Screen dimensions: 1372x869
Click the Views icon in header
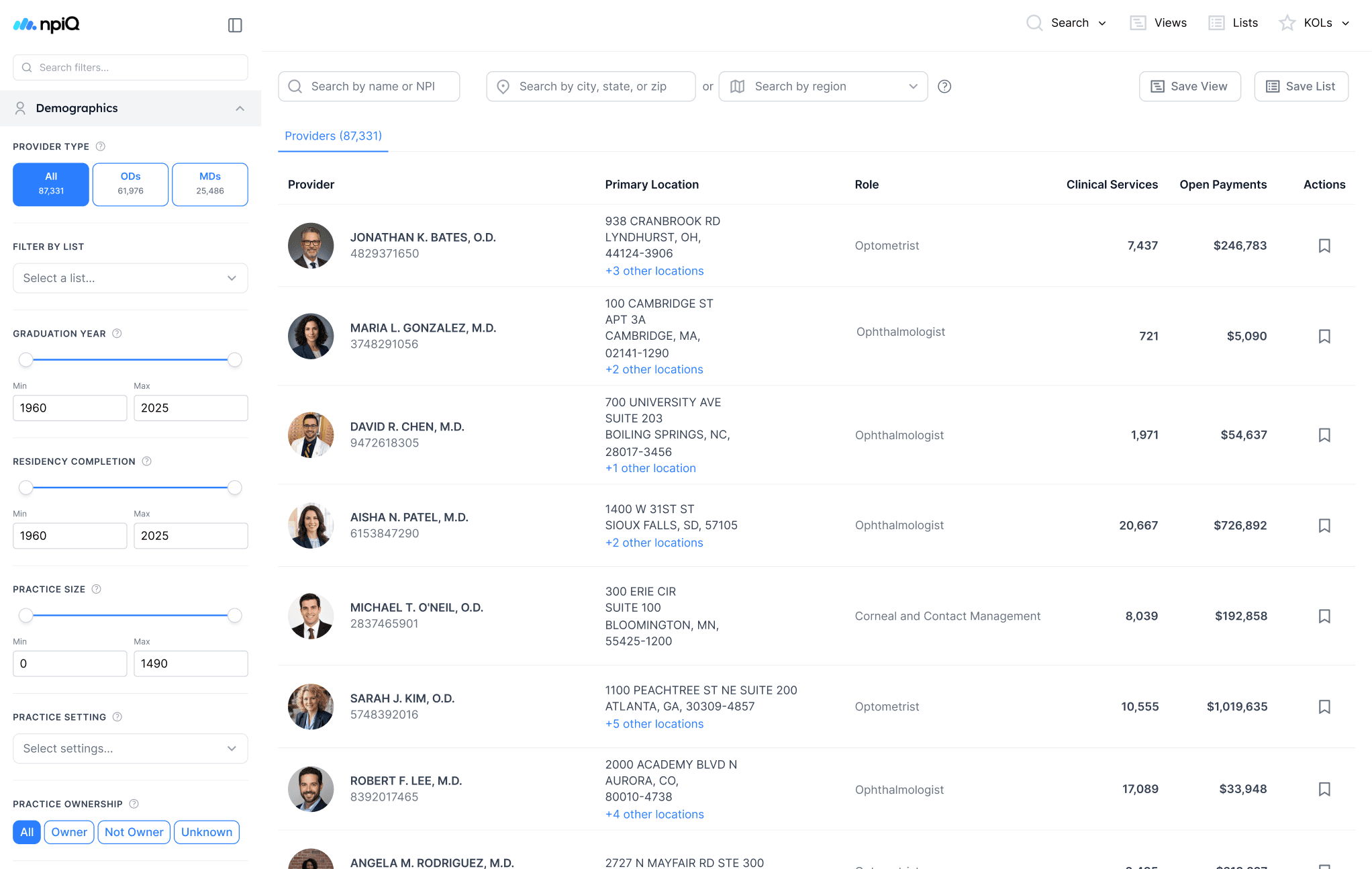point(1138,23)
